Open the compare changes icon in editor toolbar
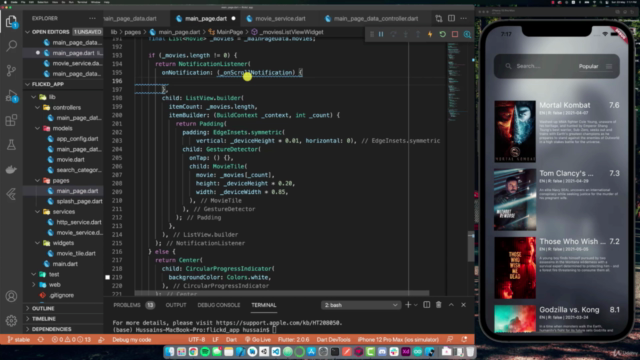The width and height of the screenshot is (640, 360). 439,18
